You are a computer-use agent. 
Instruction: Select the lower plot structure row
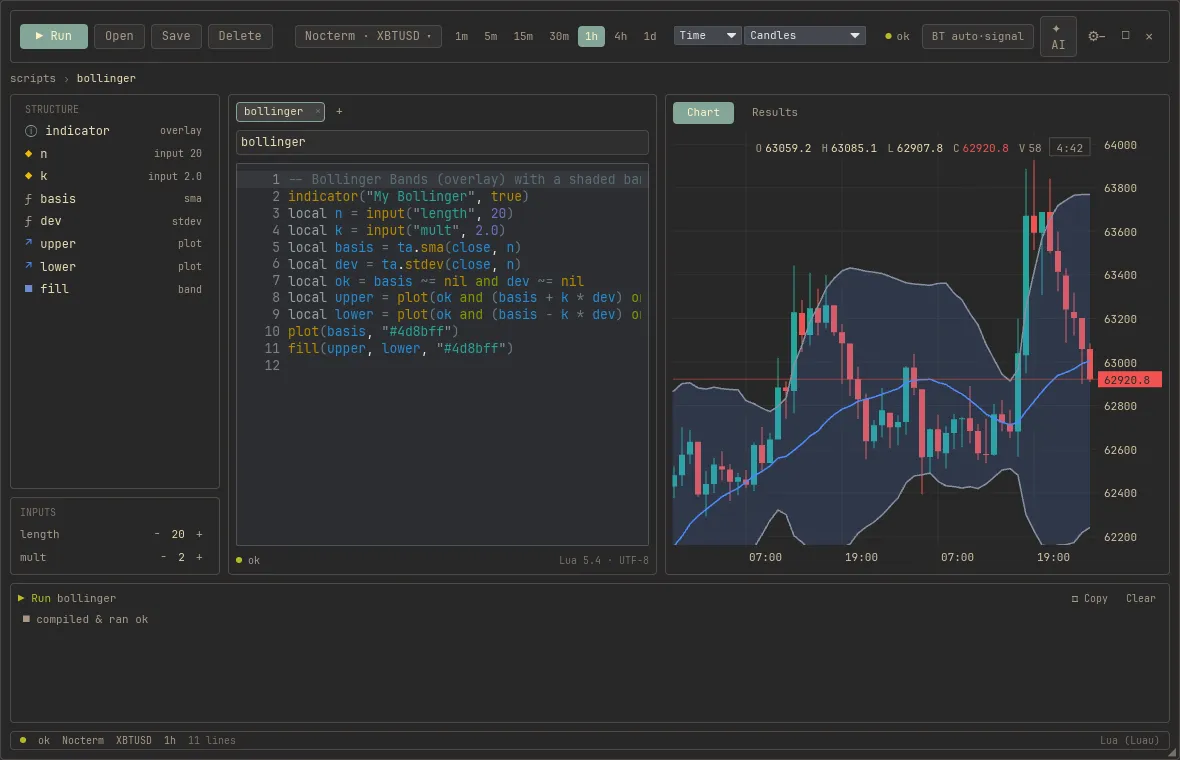click(114, 266)
